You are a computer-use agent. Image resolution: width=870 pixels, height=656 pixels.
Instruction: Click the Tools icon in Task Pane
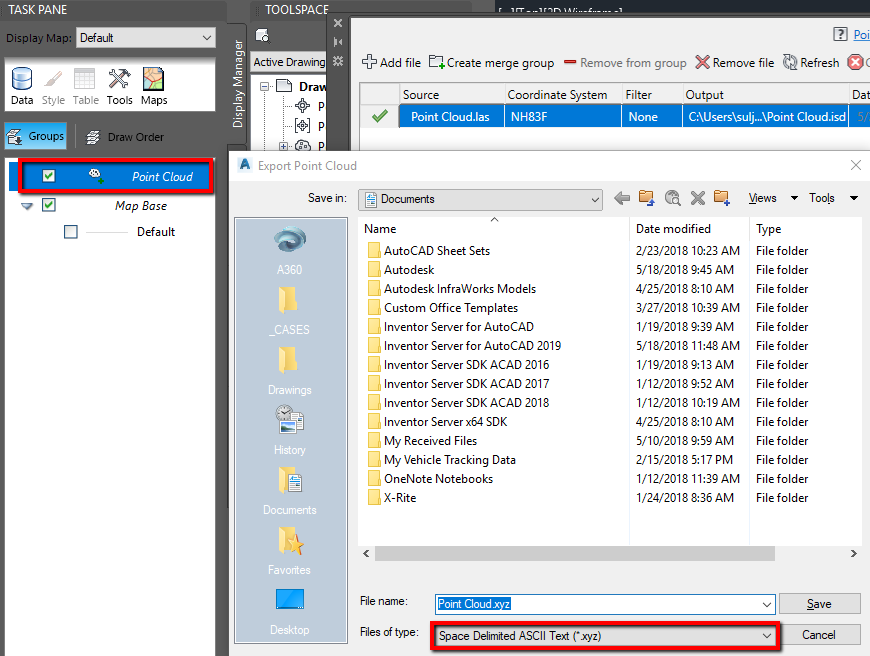point(119,86)
